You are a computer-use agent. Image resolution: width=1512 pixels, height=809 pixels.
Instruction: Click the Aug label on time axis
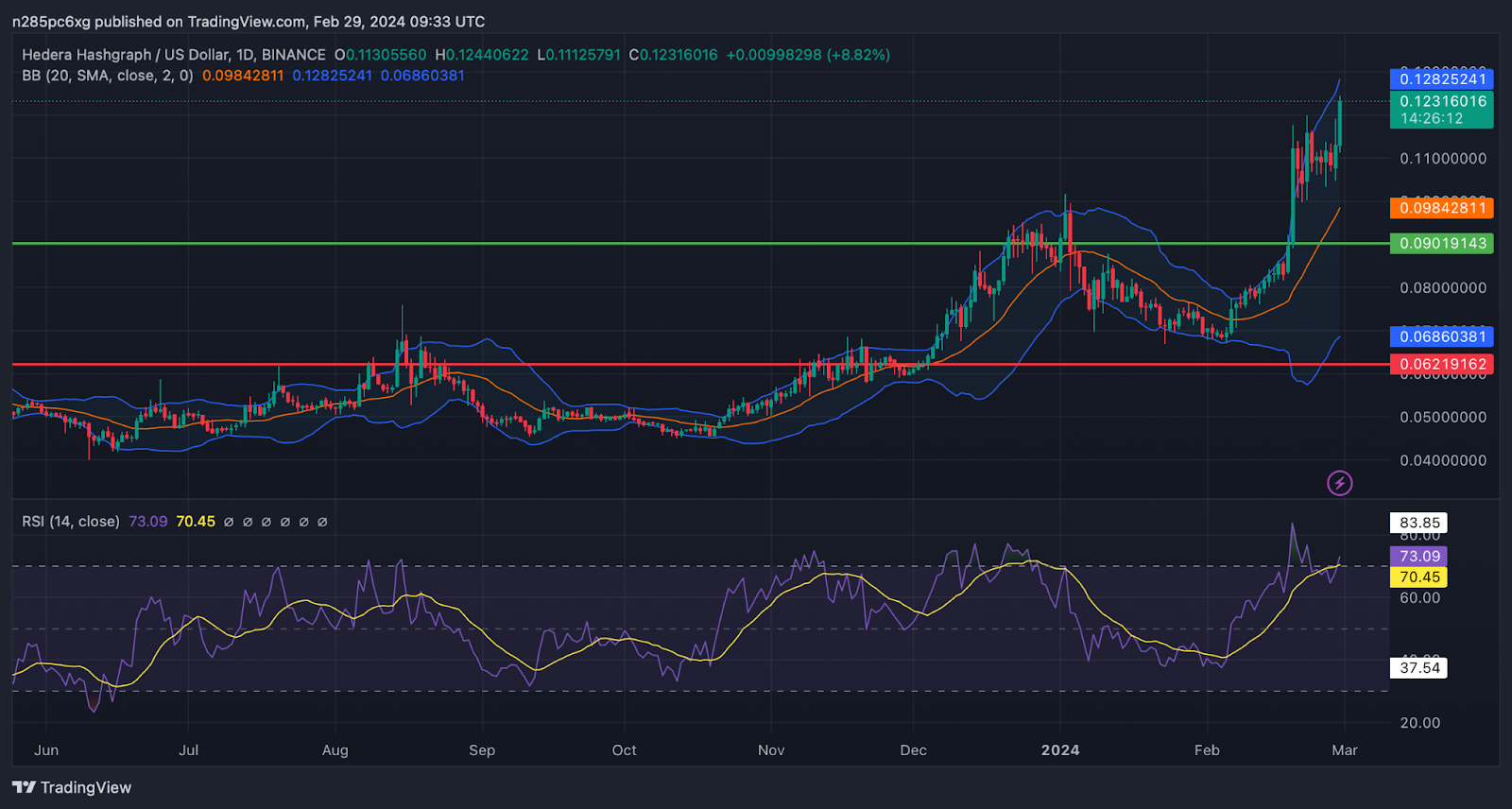click(335, 750)
